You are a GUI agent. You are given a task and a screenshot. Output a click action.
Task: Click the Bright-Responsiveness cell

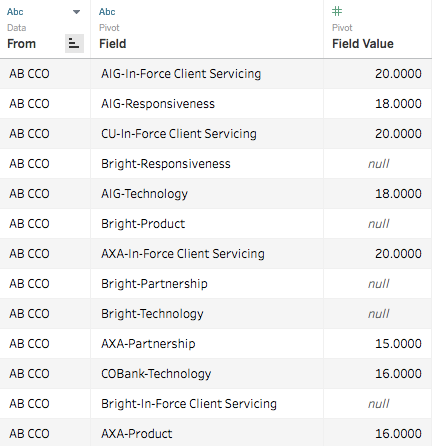point(166,164)
